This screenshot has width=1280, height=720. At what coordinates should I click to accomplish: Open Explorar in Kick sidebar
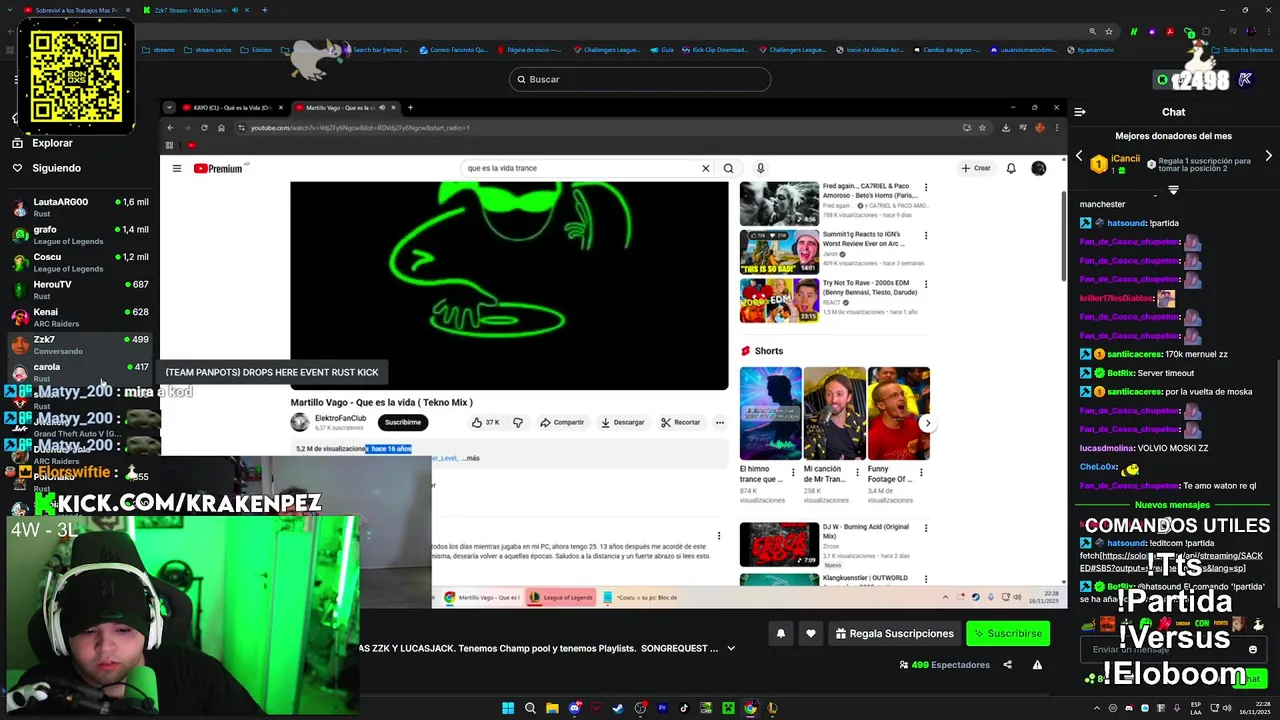point(52,143)
